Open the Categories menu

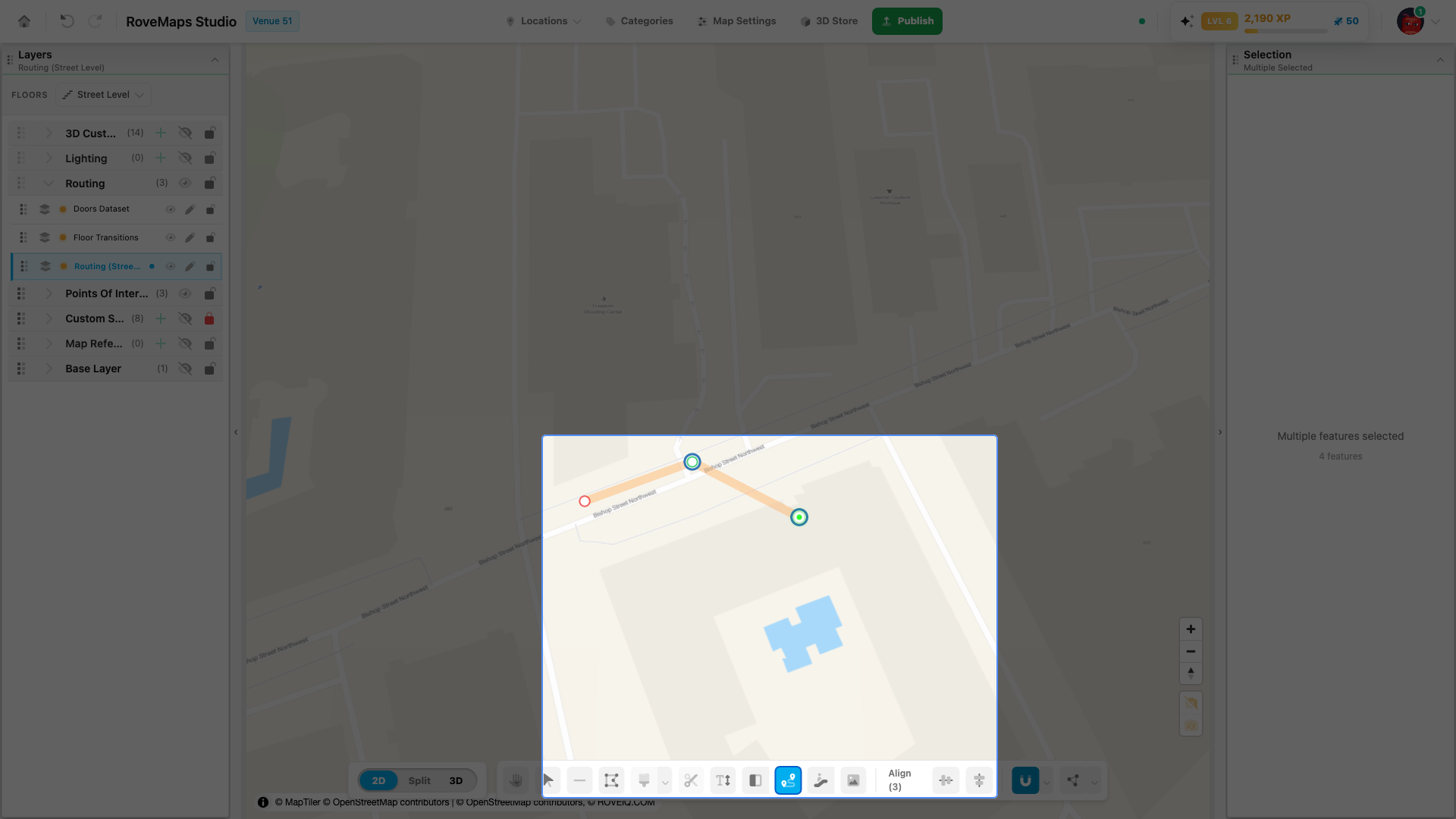(x=639, y=21)
